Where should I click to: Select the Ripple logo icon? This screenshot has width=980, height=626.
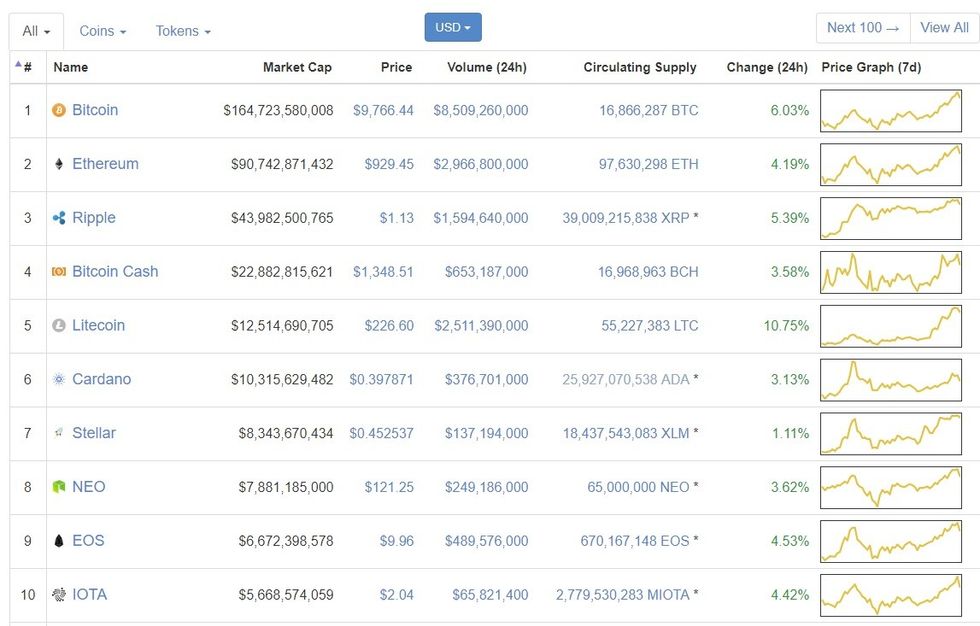(60, 218)
